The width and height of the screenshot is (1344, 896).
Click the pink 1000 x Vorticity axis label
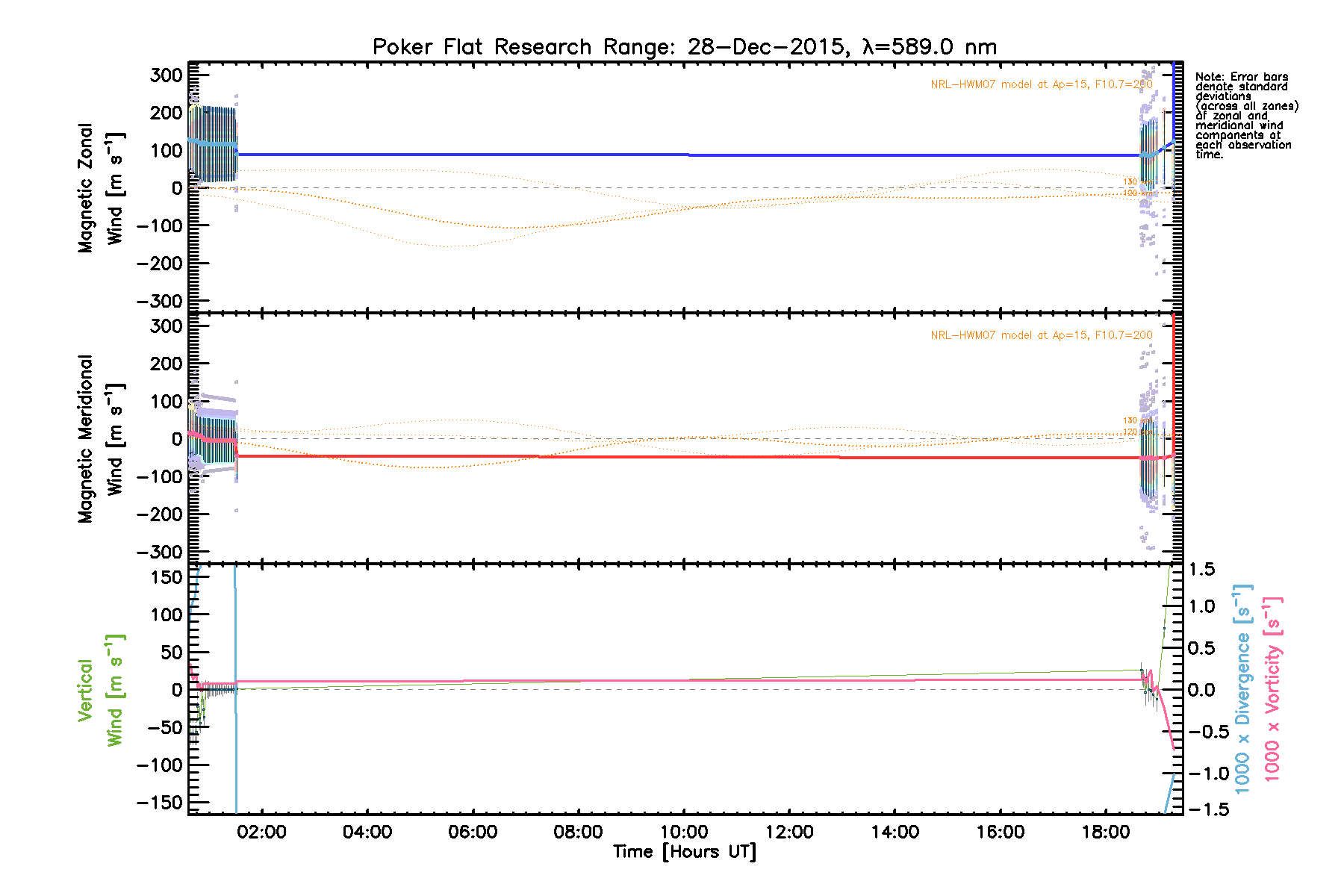(x=1272, y=688)
